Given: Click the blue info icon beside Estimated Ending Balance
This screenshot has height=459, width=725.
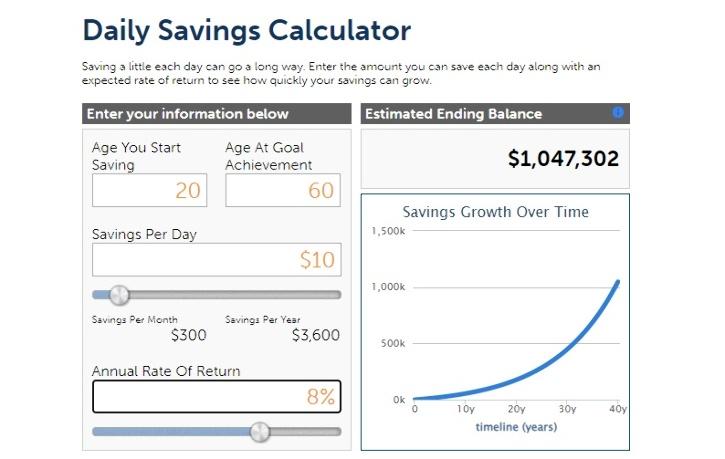Looking at the screenshot, I should (617, 113).
